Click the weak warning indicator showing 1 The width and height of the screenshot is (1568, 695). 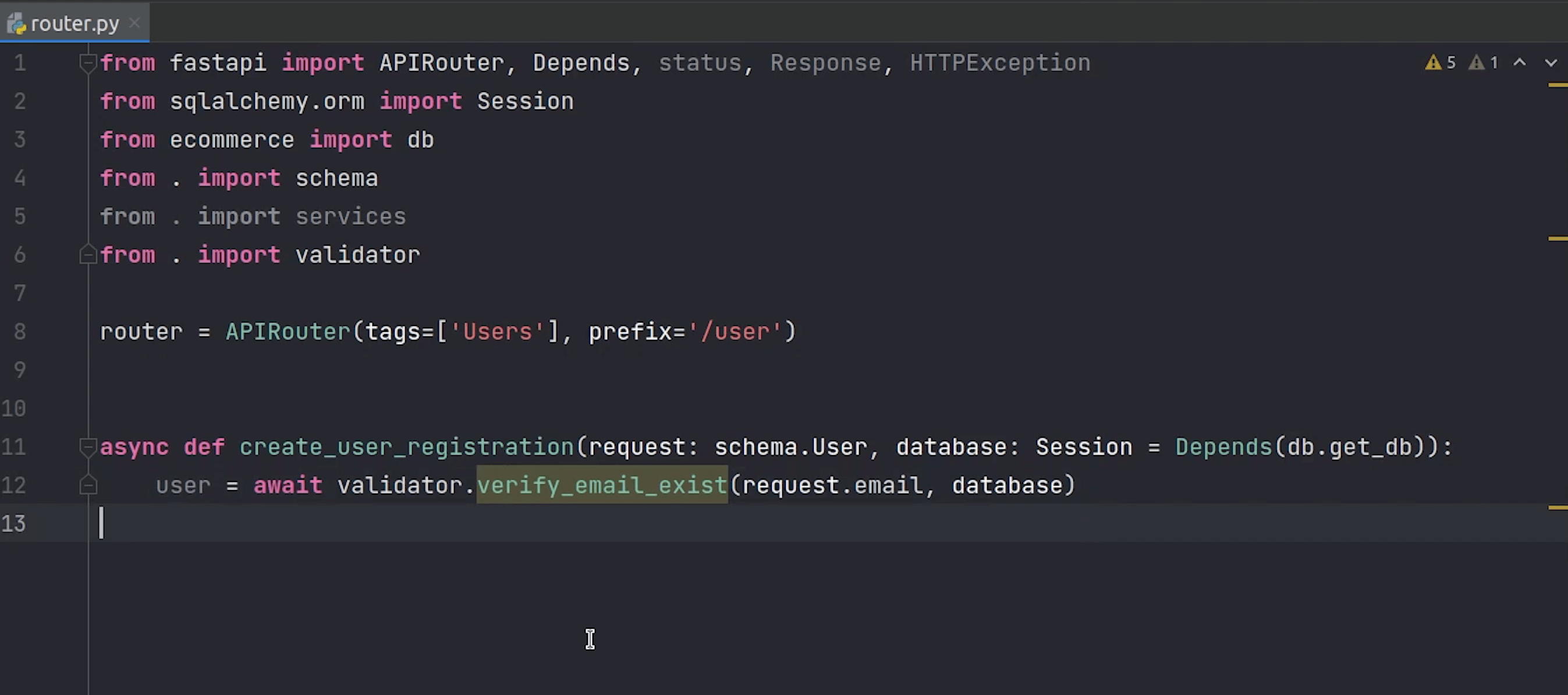pyautogui.click(x=1483, y=63)
